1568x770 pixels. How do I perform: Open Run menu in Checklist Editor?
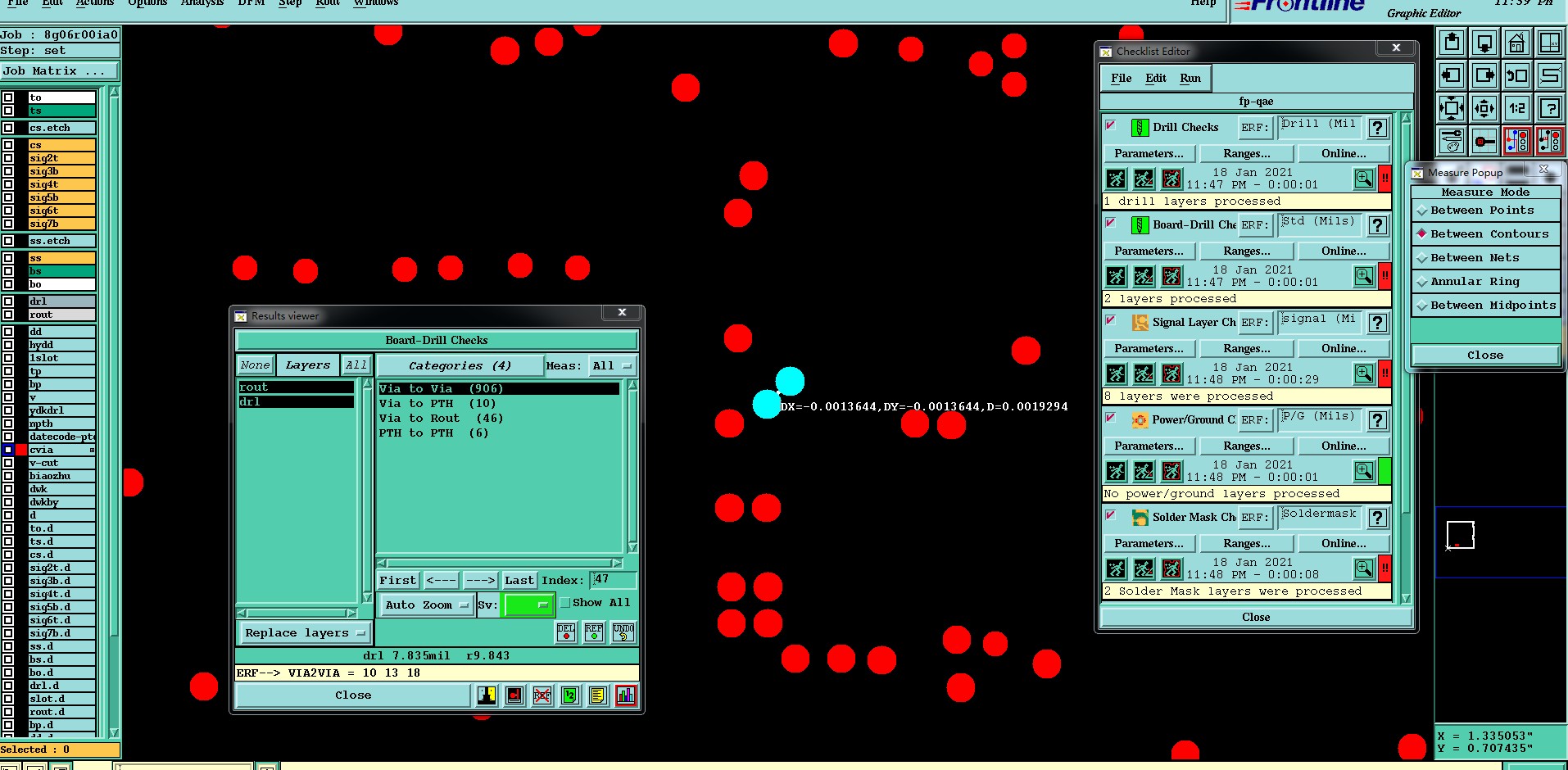tap(1190, 79)
